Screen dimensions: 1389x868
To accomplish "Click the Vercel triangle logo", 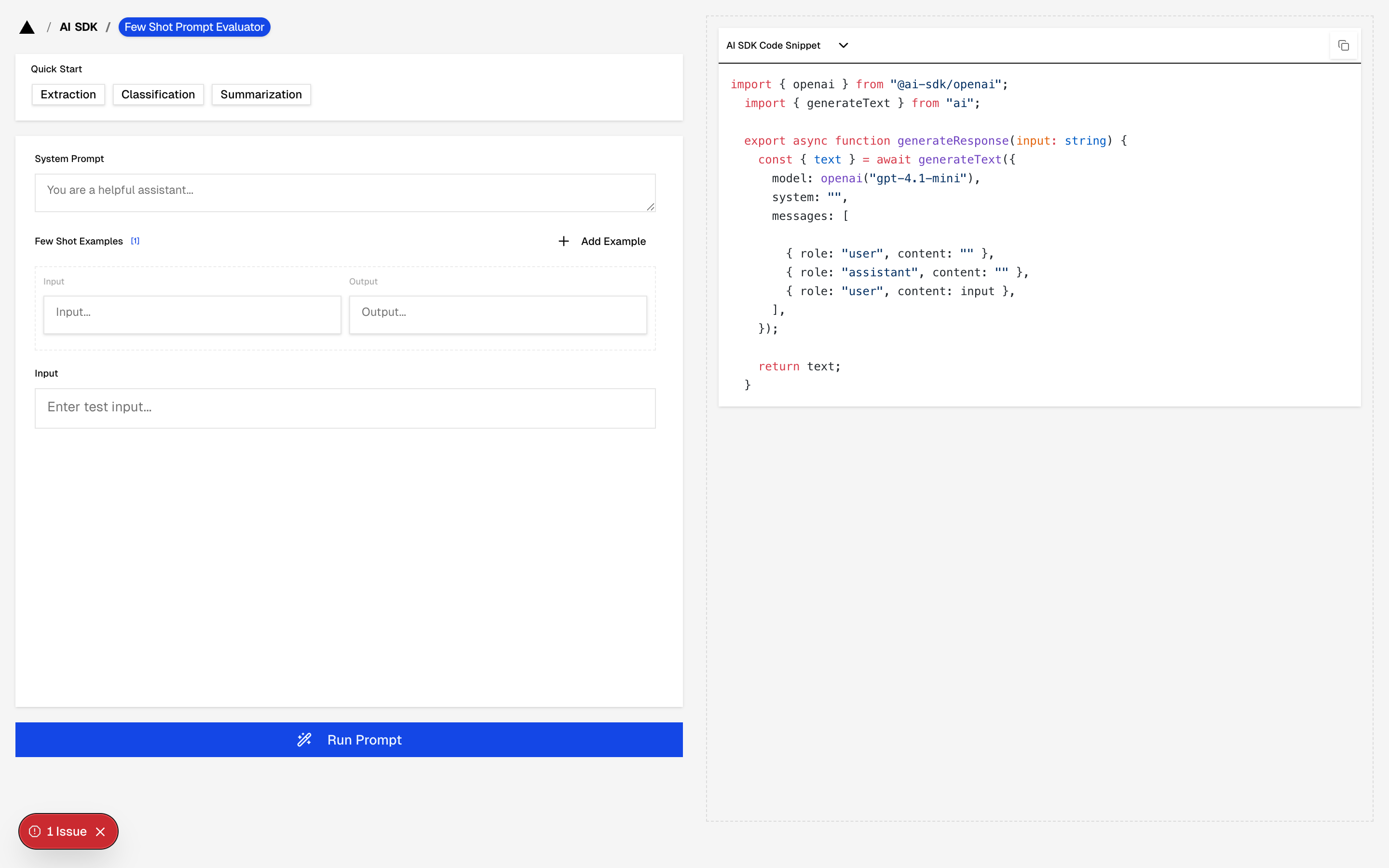I will point(27,27).
